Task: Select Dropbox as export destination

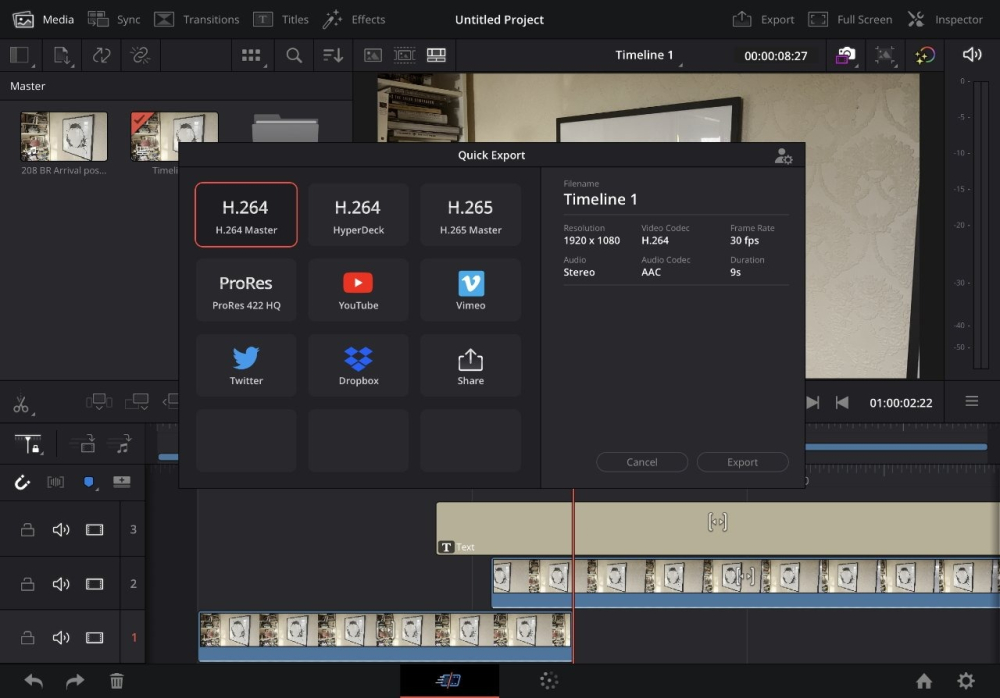Action: (x=358, y=365)
